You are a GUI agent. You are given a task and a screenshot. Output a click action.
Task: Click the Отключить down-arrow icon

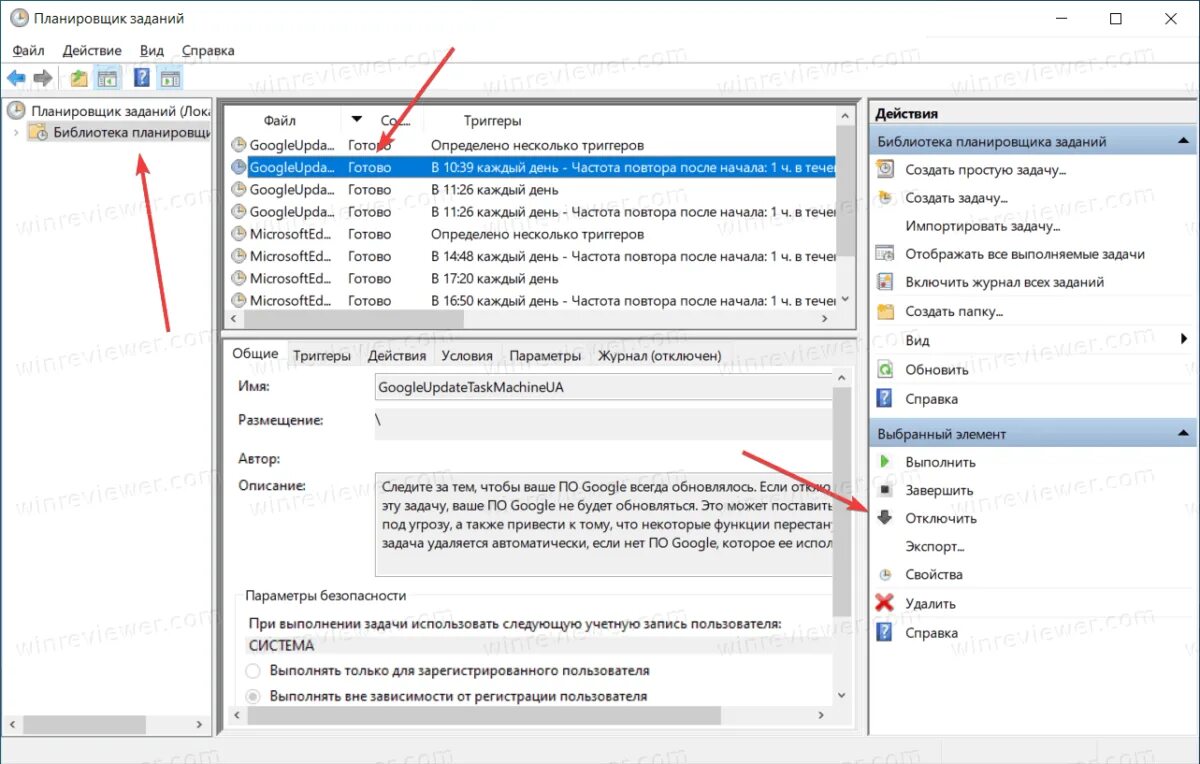click(x=885, y=518)
